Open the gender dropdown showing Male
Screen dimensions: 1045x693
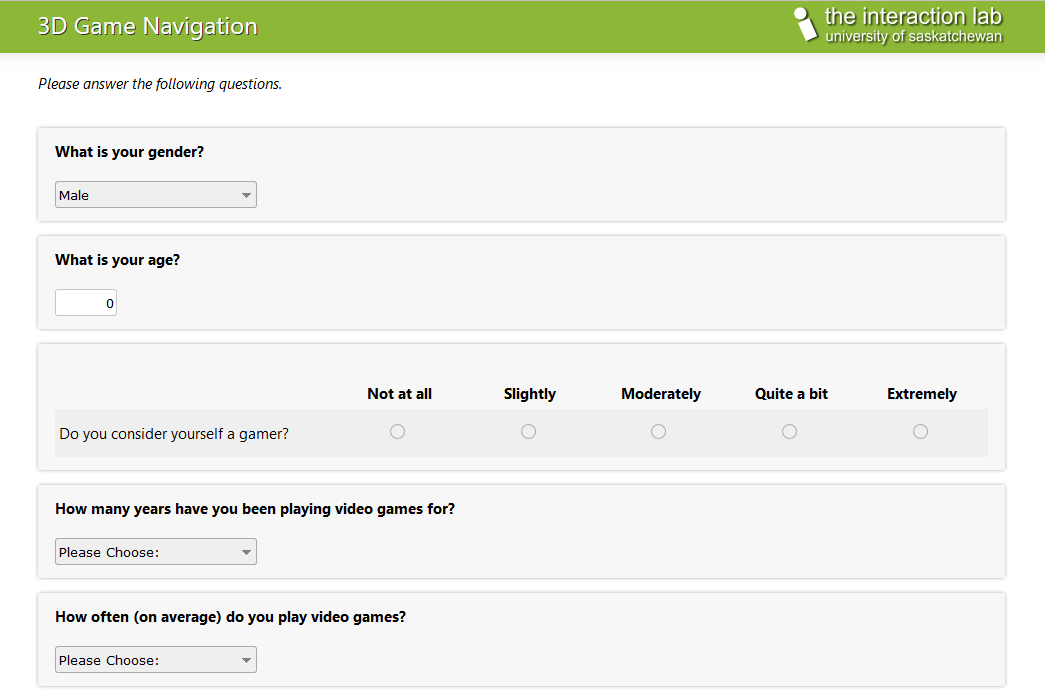point(156,195)
